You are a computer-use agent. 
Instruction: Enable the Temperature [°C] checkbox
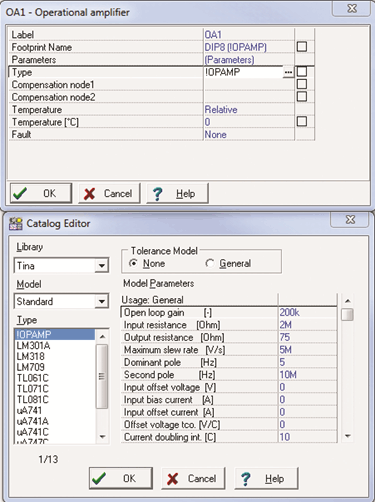pos(302,121)
